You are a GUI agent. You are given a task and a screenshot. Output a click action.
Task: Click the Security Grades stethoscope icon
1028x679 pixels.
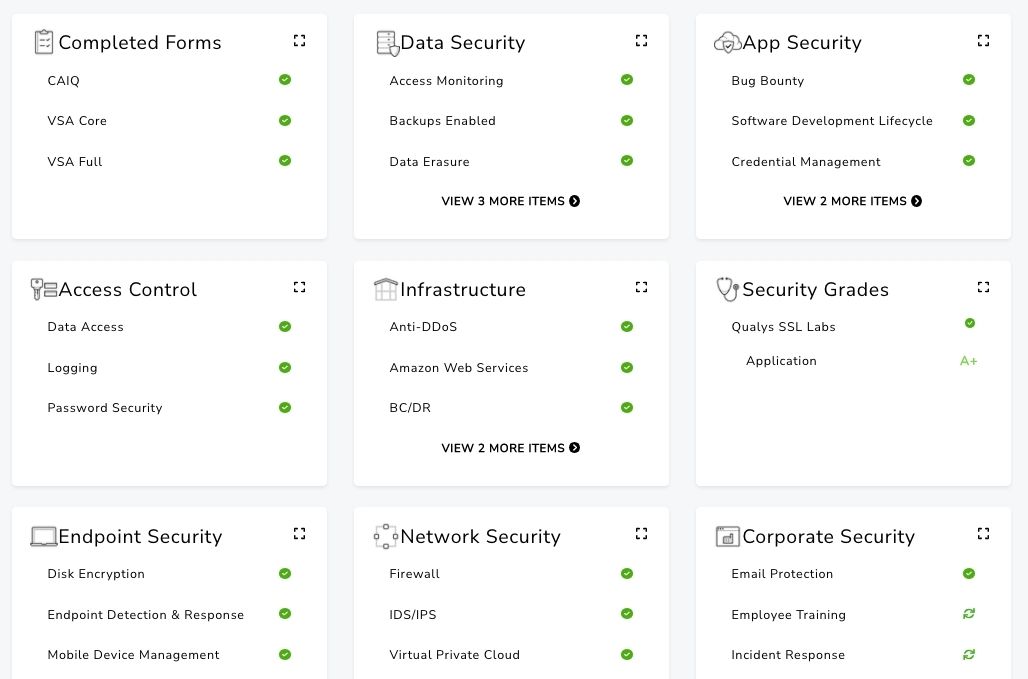pyautogui.click(x=728, y=289)
